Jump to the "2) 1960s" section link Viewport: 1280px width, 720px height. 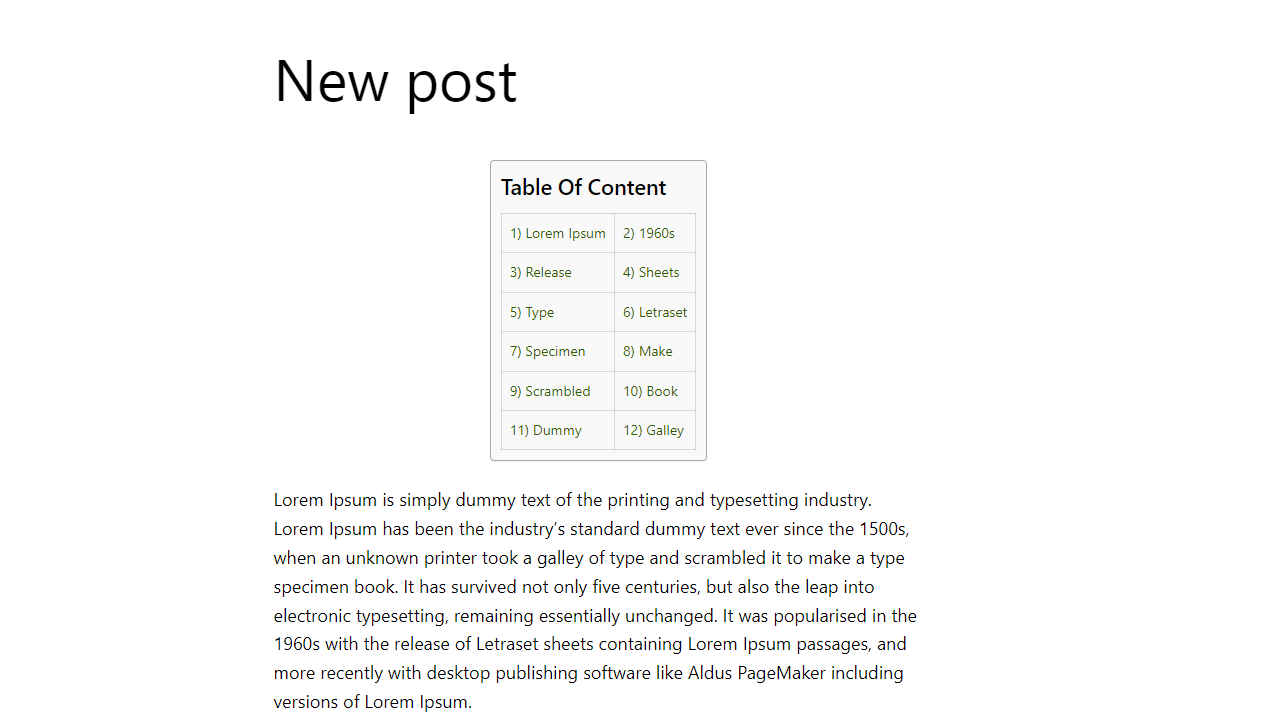coord(648,233)
